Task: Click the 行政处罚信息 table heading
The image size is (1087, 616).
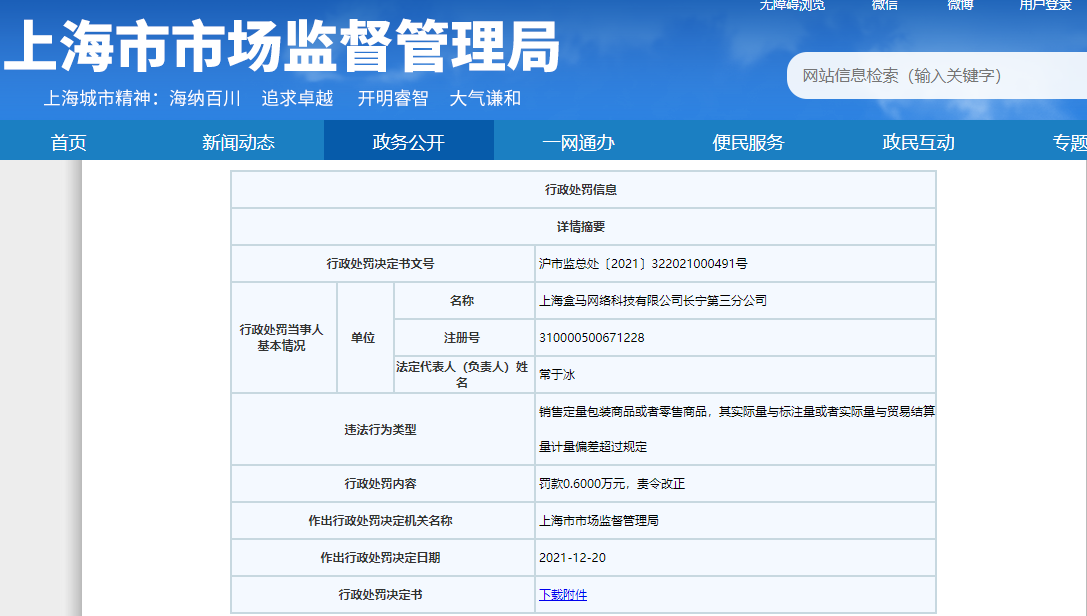Action: point(581,189)
